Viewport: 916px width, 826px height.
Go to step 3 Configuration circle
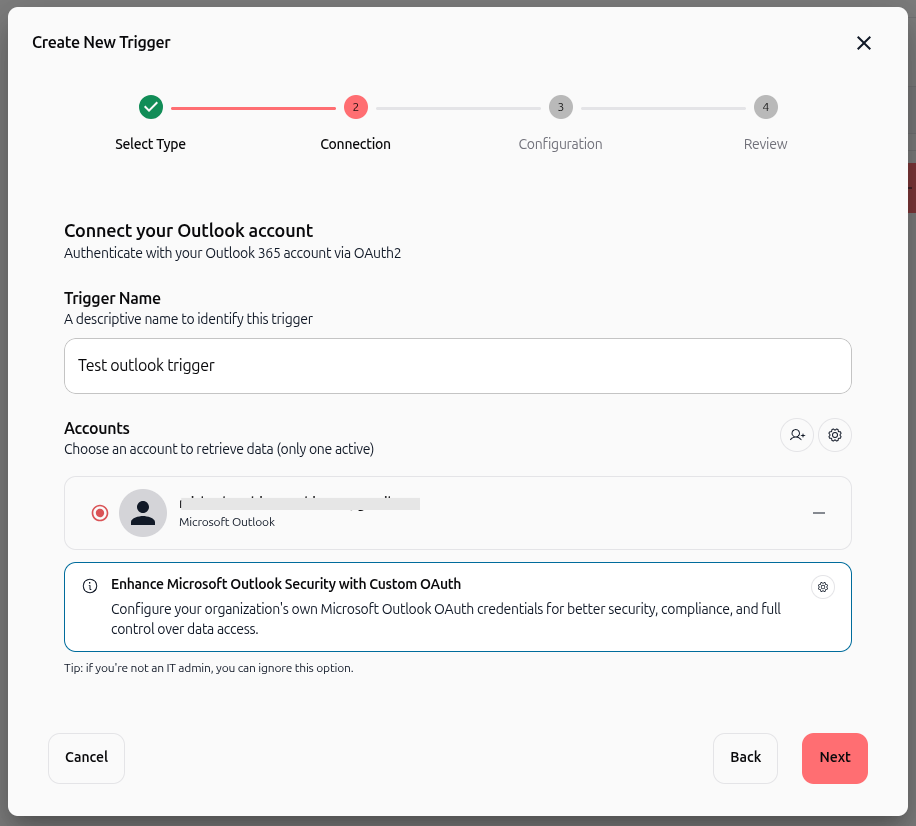pyautogui.click(x=561, y=107)
